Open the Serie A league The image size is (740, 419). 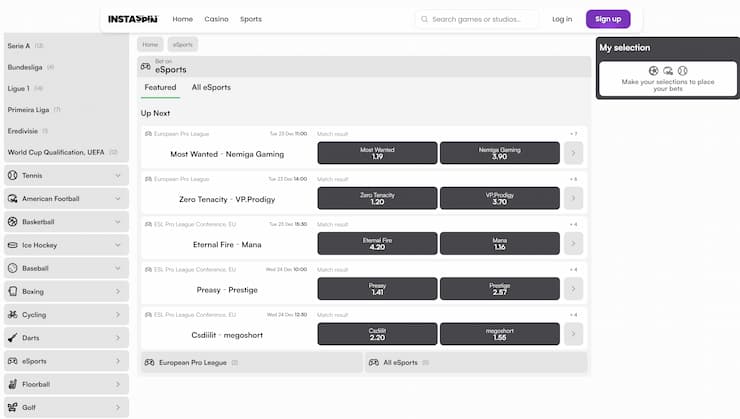66,46
